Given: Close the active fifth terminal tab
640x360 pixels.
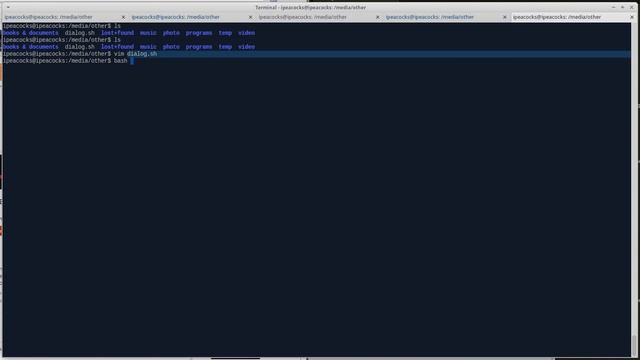Looking at the screenshot, I should [632, 17].
